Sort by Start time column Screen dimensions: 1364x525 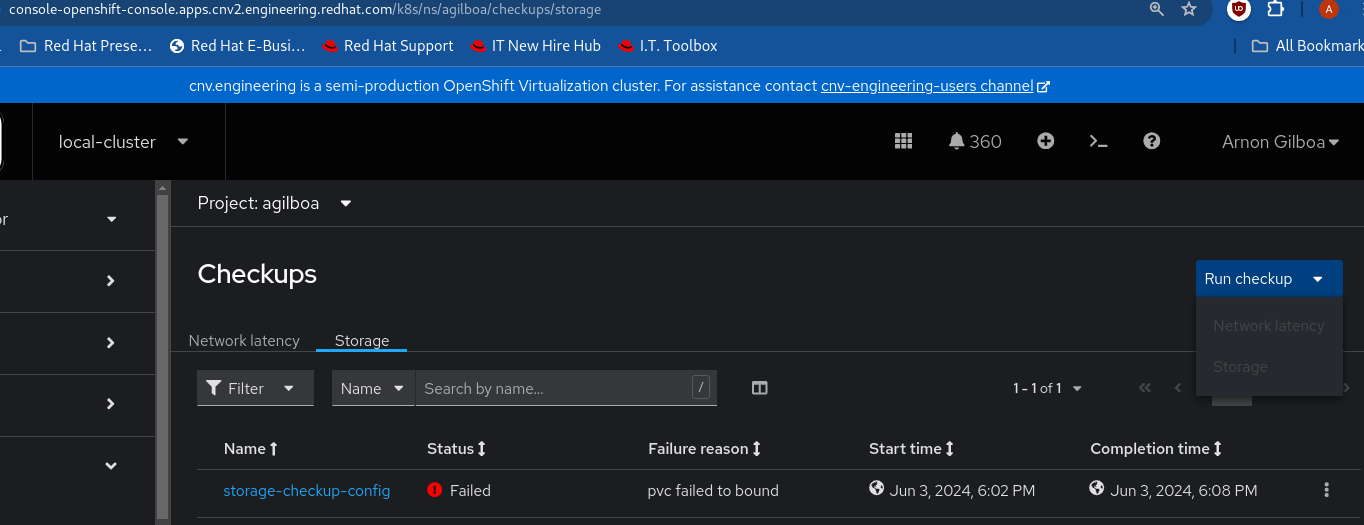tap(911, 449)
